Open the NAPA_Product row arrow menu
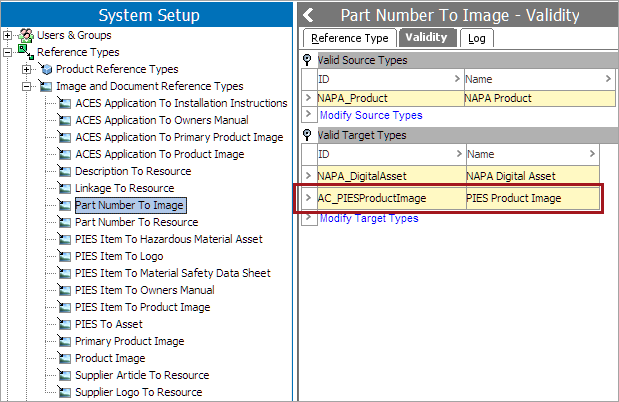Image resolution: width=619 pixels, height=402 pixels. [309, 98]
